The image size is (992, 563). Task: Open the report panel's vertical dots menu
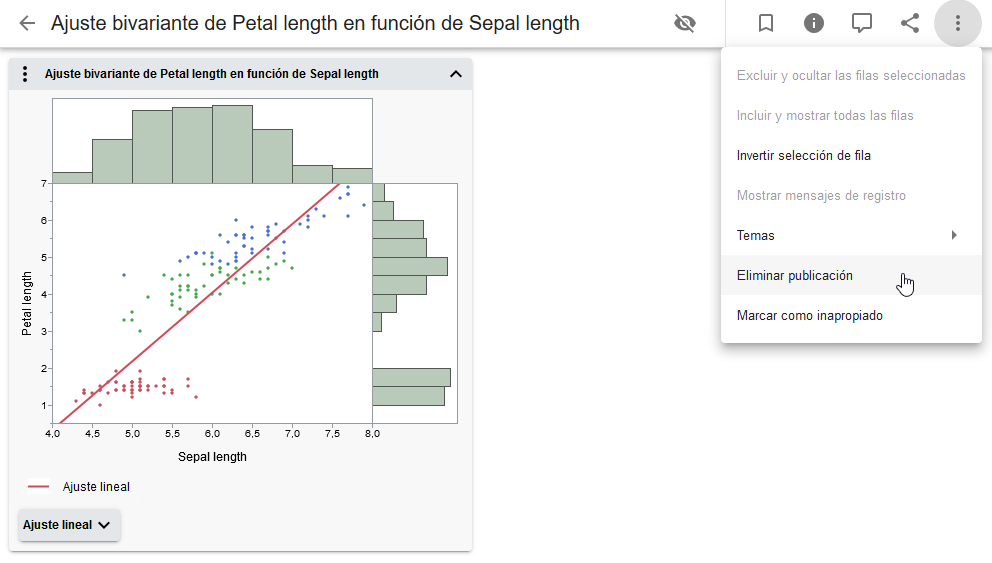[25, 74]
